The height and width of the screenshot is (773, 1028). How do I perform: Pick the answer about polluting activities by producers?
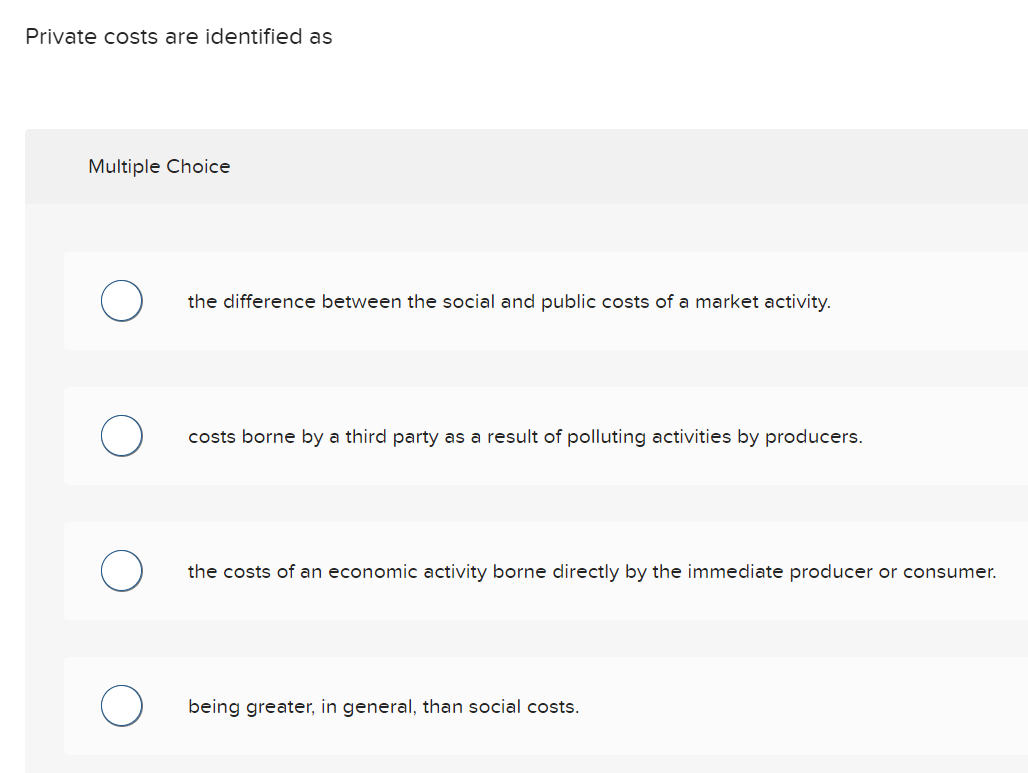pos(523,436)
